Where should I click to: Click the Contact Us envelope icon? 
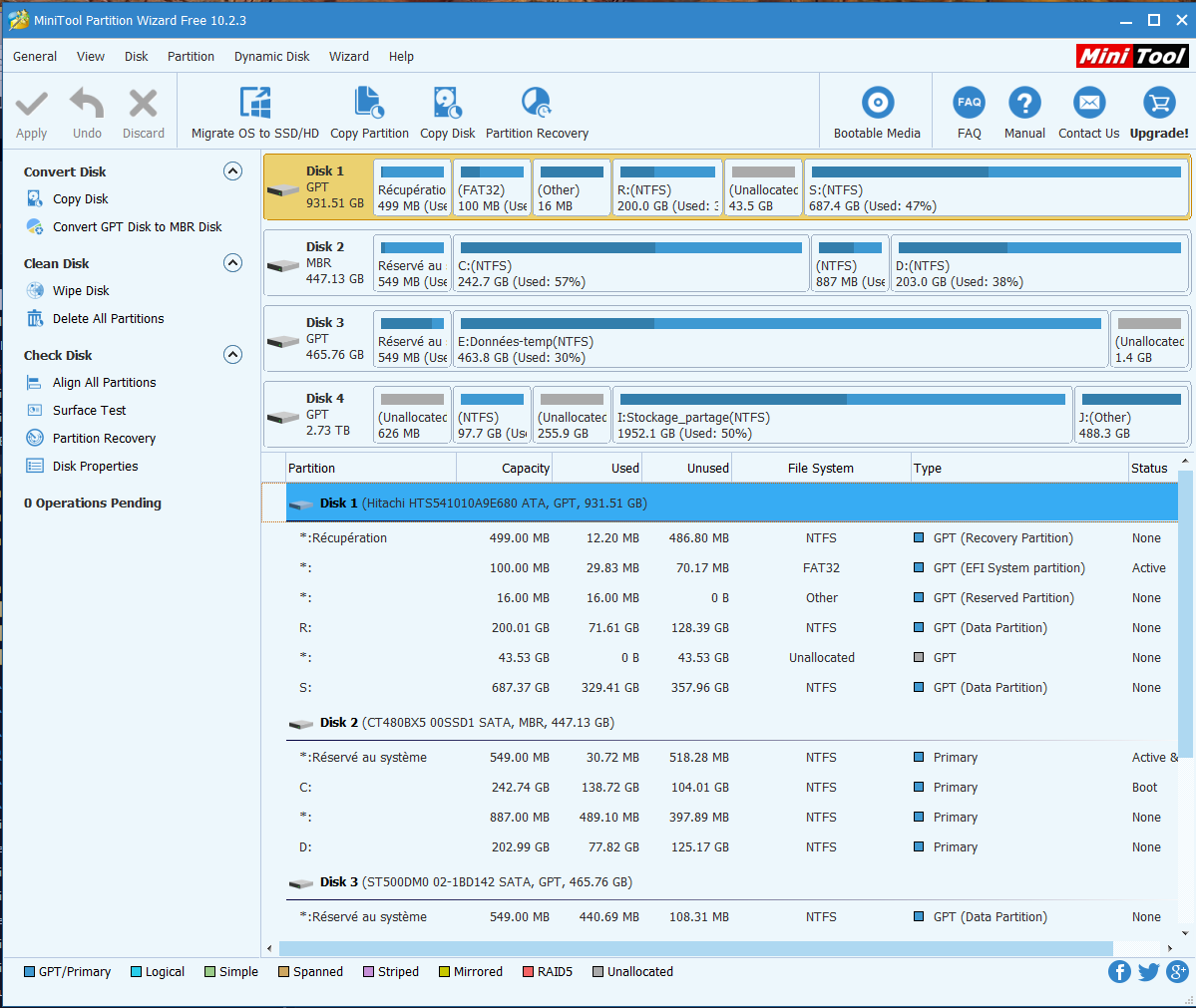[1089, 103]
